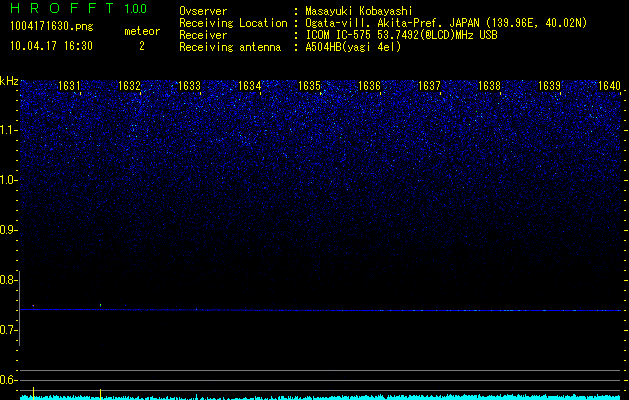Click the 1634 time axis marker
This screenshot has width=629, height=400.
[249, 86]
